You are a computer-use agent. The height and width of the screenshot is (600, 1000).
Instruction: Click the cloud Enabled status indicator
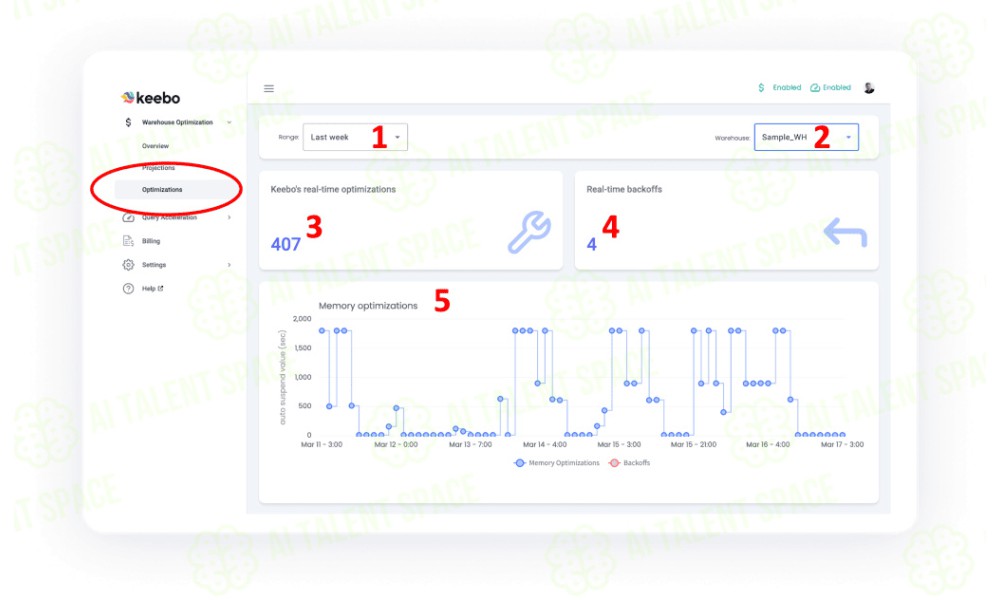[830, 87]
